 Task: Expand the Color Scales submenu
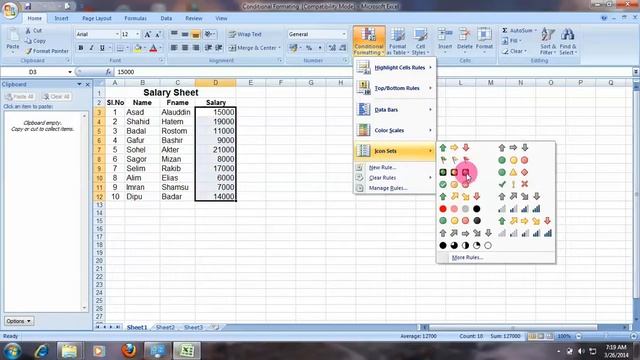point(394,131)
